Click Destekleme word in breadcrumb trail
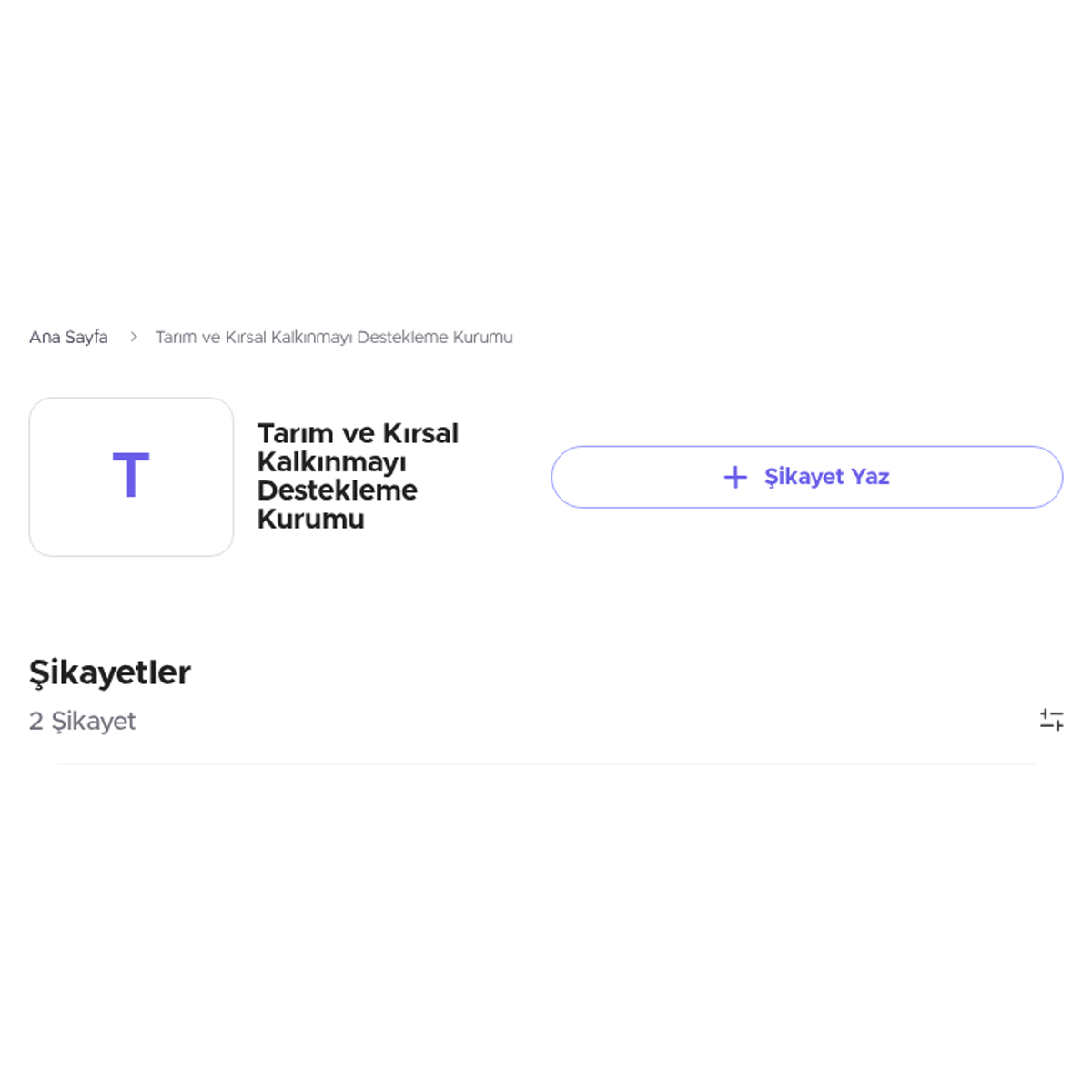This screenshot has width=1092, height=1092. [x=402, y=337]
